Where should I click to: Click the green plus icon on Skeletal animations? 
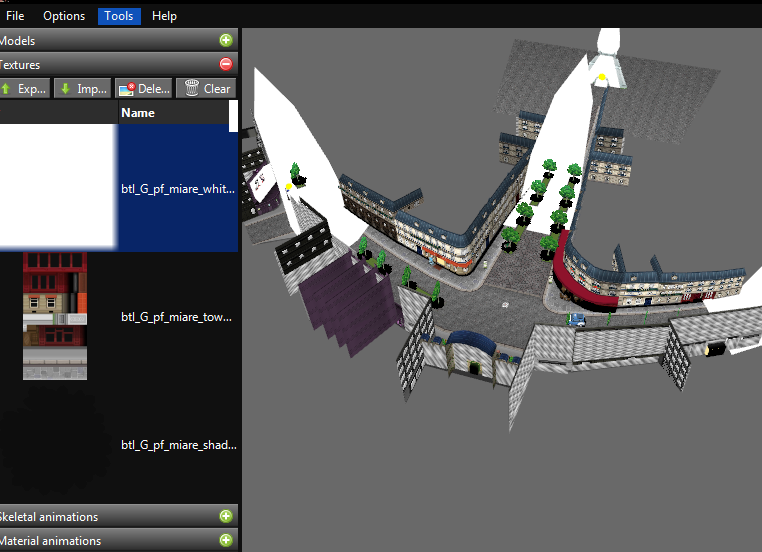(x=226, y=516)
